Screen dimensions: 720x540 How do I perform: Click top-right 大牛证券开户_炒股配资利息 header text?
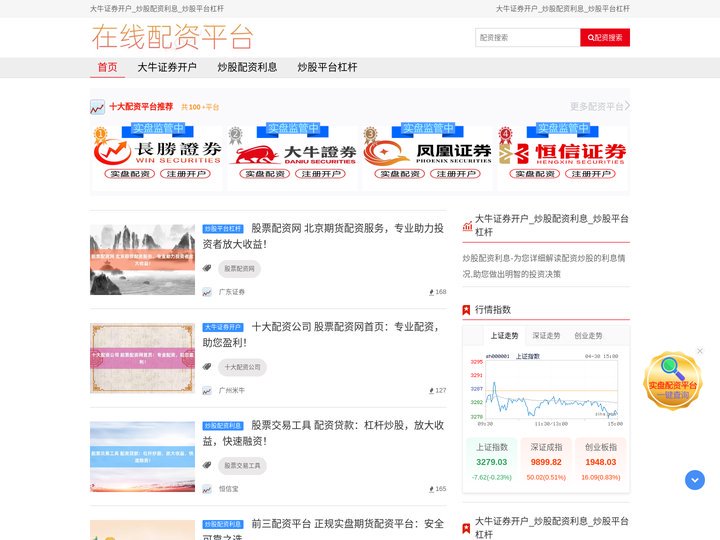(562, 9)
